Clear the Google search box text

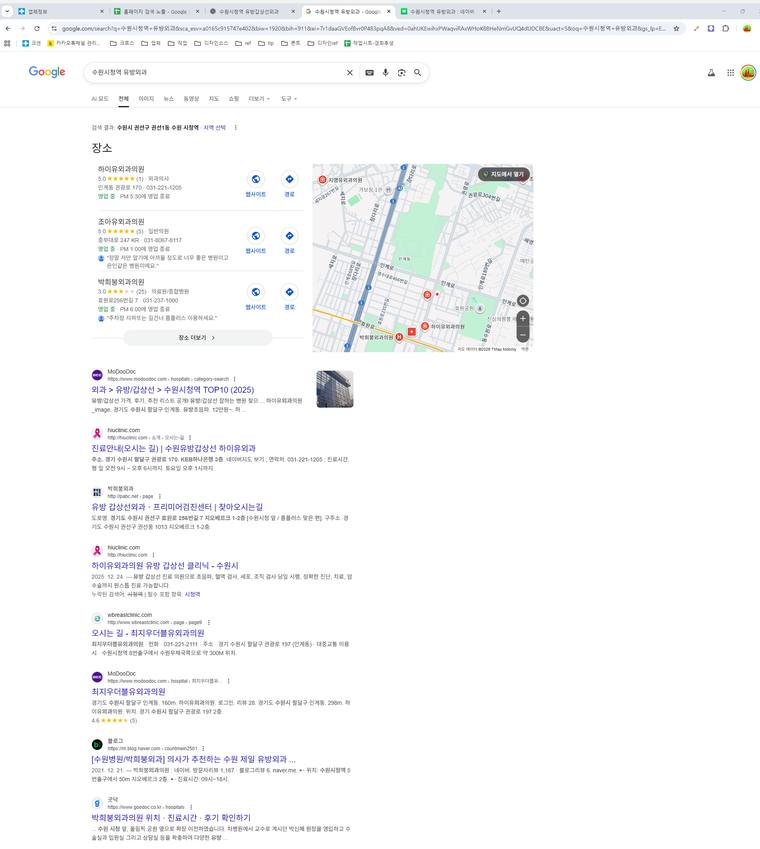[350, 73]
